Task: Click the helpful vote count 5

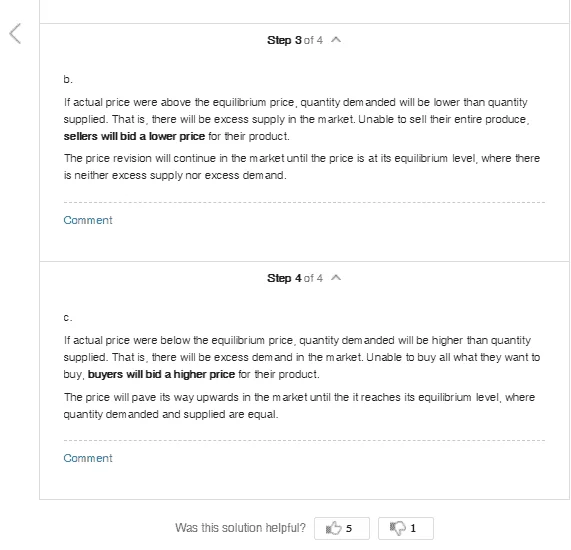Action: point(349,528)
